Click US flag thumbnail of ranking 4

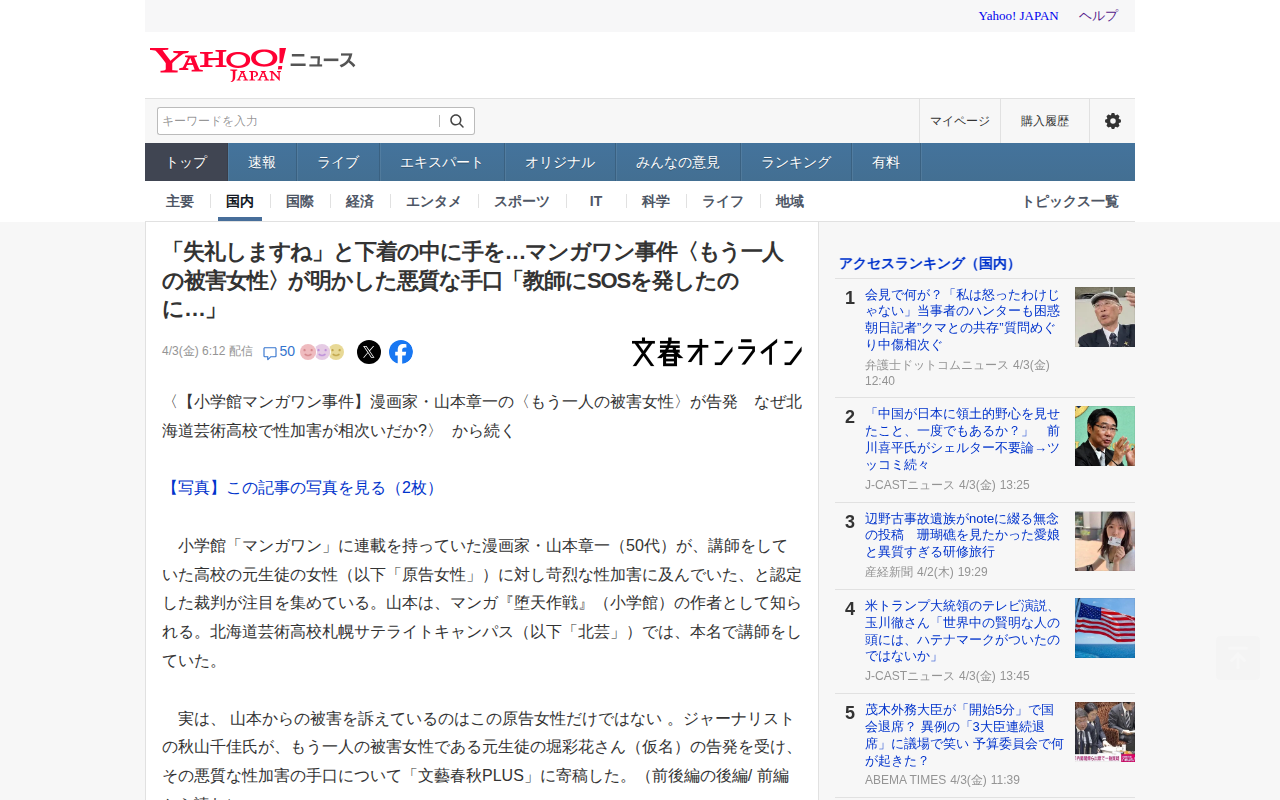point(1105,628)
